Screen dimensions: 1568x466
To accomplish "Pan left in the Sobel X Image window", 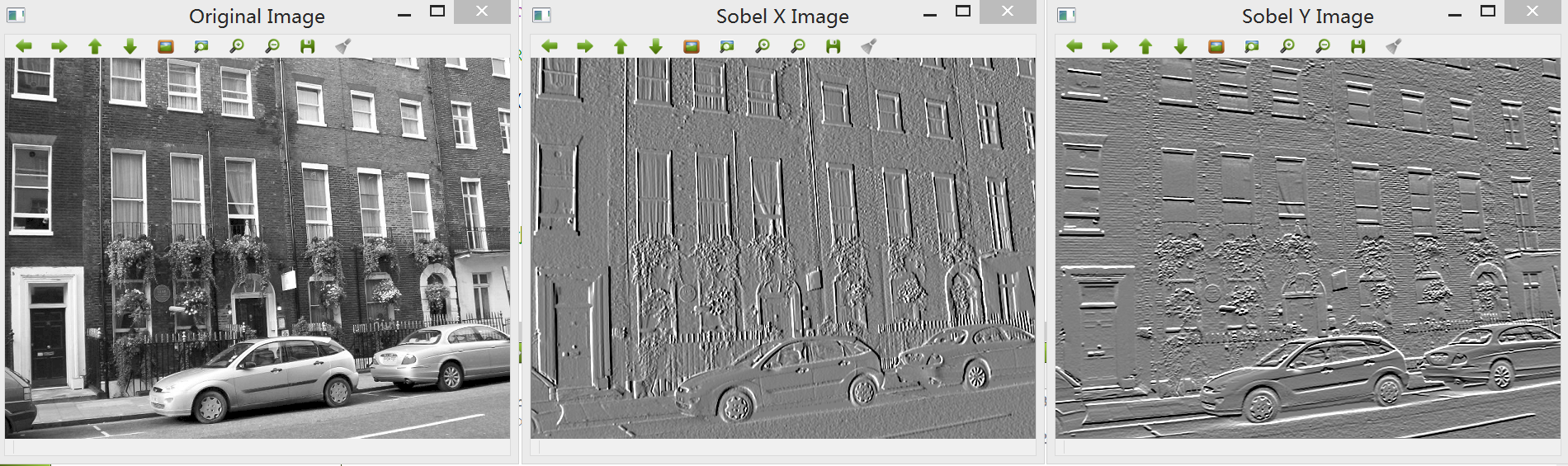I will (550, 46).
